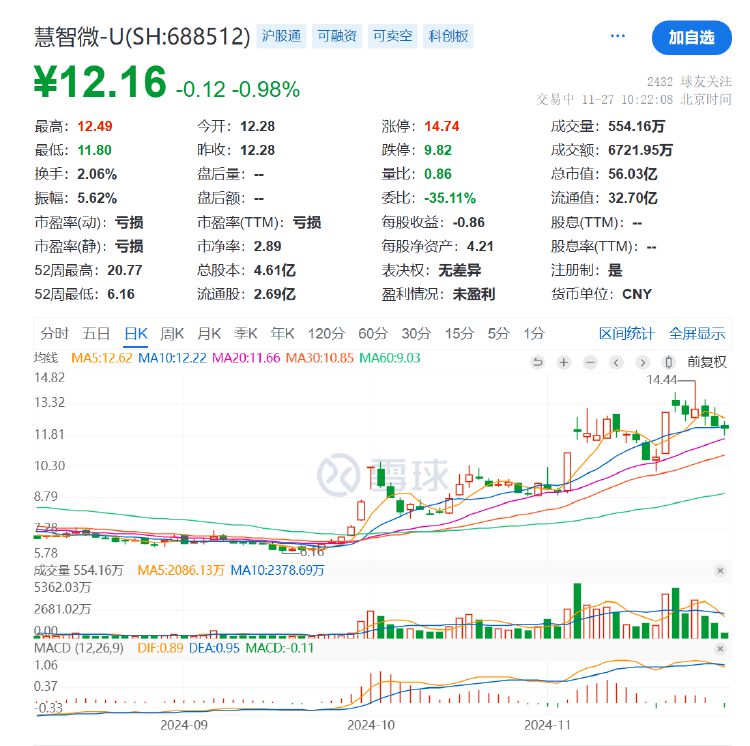Click the 科创板 tag

click(447, 36)
